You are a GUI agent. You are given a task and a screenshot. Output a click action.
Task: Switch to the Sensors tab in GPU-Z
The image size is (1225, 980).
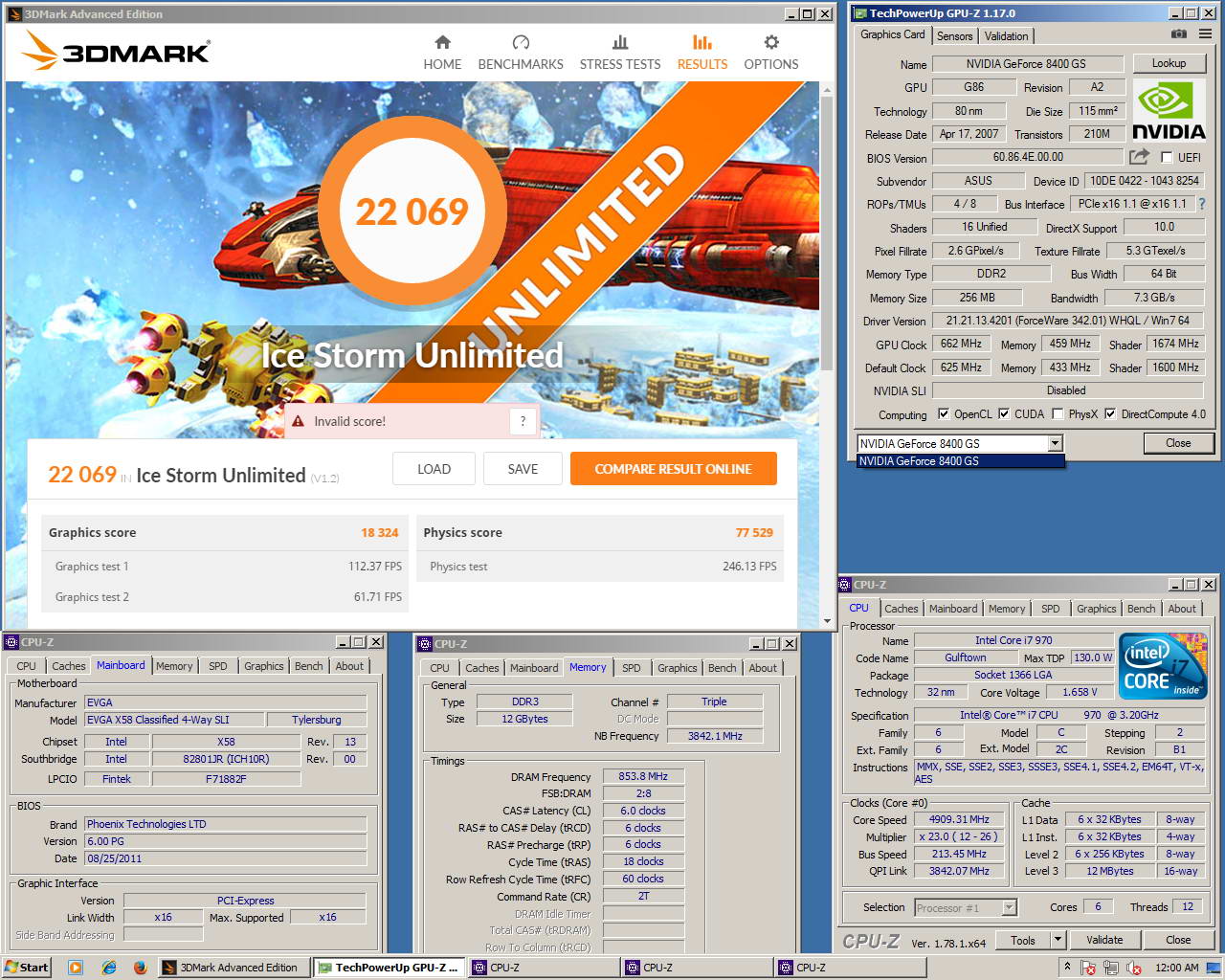[954, 36]
